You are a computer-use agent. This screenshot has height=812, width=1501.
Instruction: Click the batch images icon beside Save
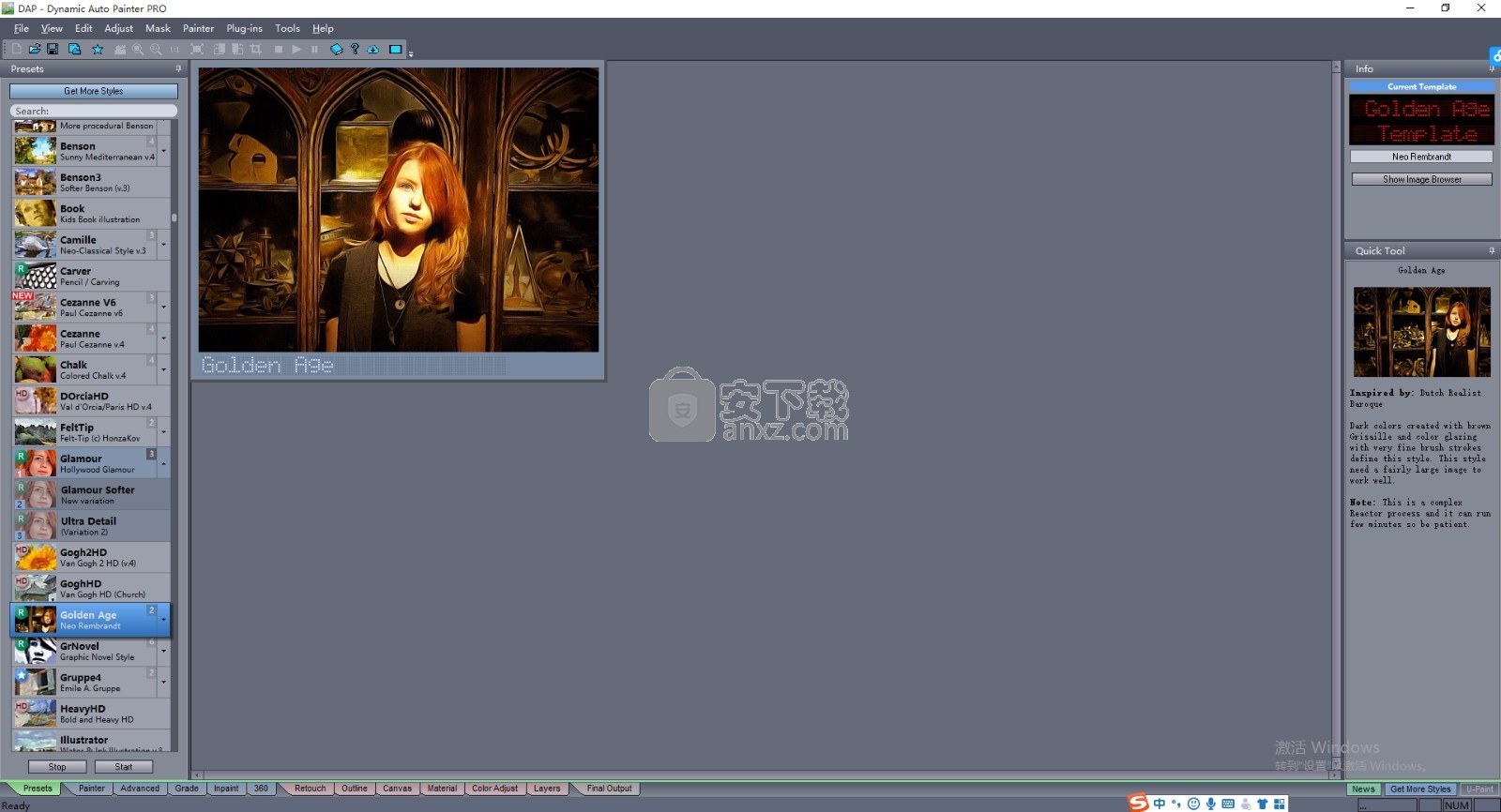click(x=74, y=49)
